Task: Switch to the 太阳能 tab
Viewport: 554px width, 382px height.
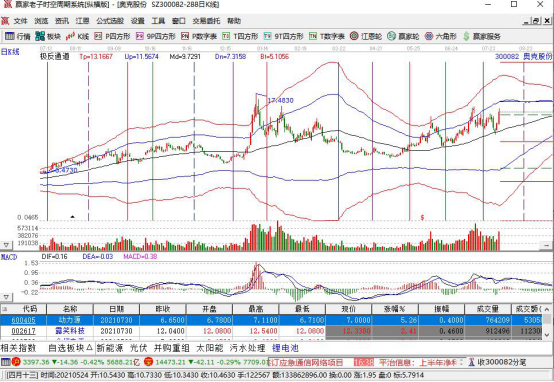Action: pyautogui.click(x=210, y=348)
